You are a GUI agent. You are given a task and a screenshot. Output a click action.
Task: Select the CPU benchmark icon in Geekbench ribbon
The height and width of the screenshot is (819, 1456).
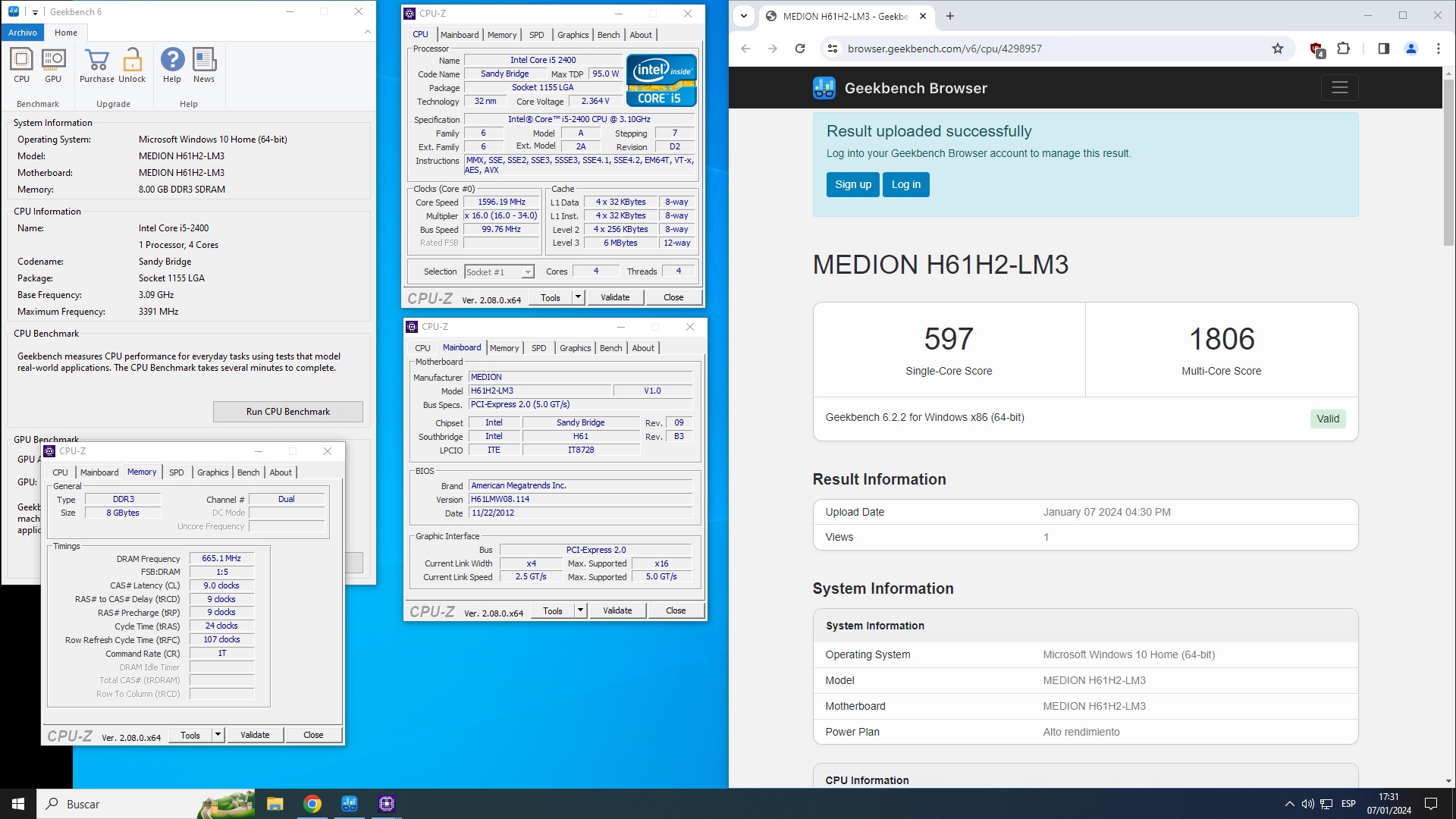(x=21, y=65)
